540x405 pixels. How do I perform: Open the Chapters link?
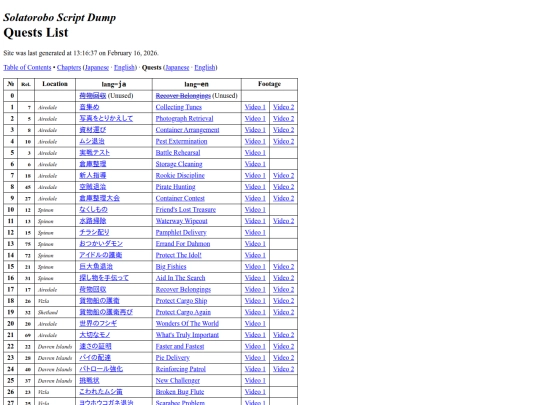pyautogui.click(x=69, y=68)
